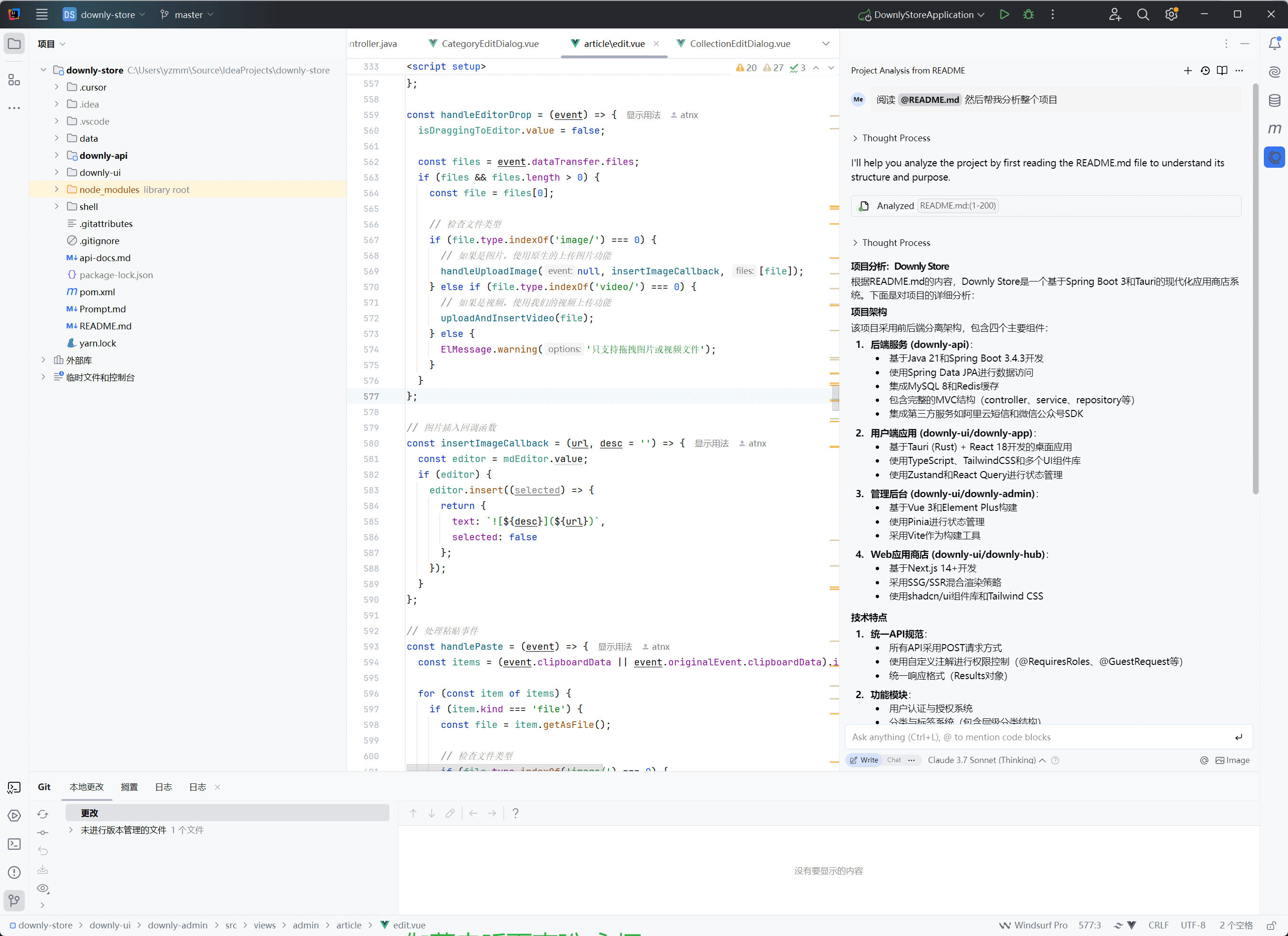
Task: Open the 搁置 tab in Git panel
Action: 129,787
